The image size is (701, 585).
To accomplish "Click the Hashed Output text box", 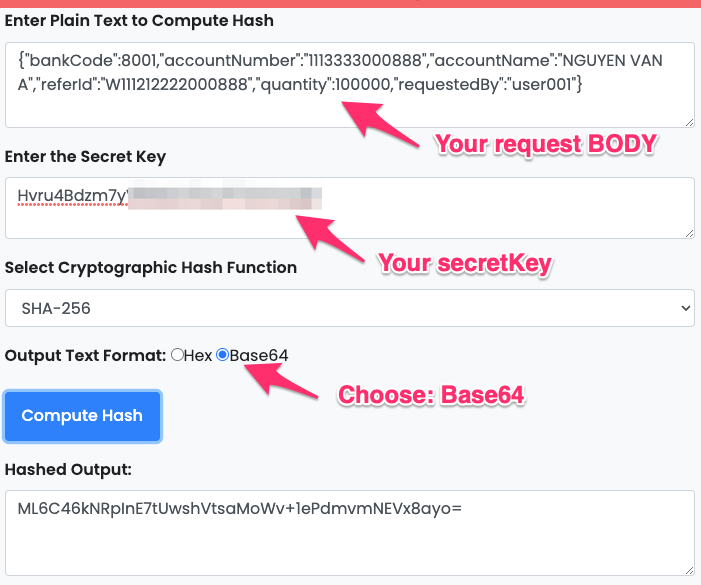I will coord(350,531).
